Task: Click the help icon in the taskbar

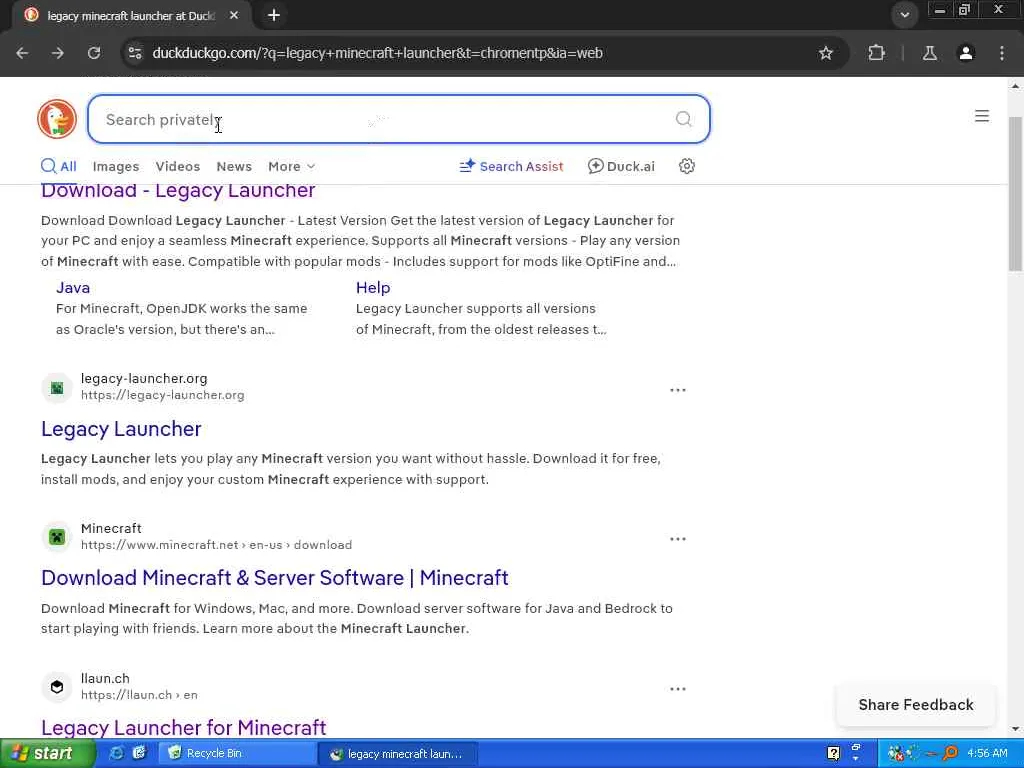Action: pyautogui.click(x=833, y=754)
